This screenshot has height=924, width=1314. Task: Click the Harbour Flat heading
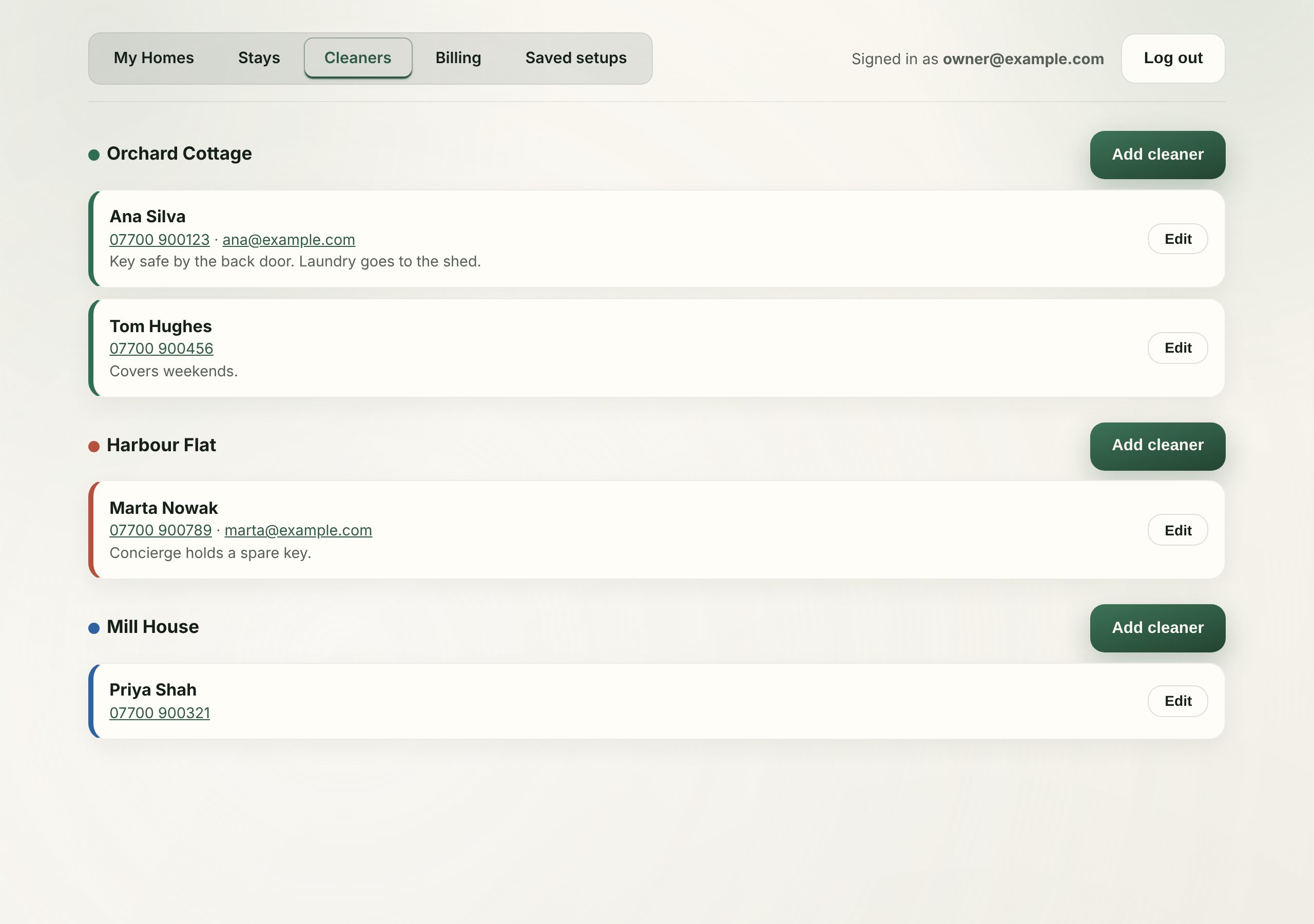pos(161,445)
